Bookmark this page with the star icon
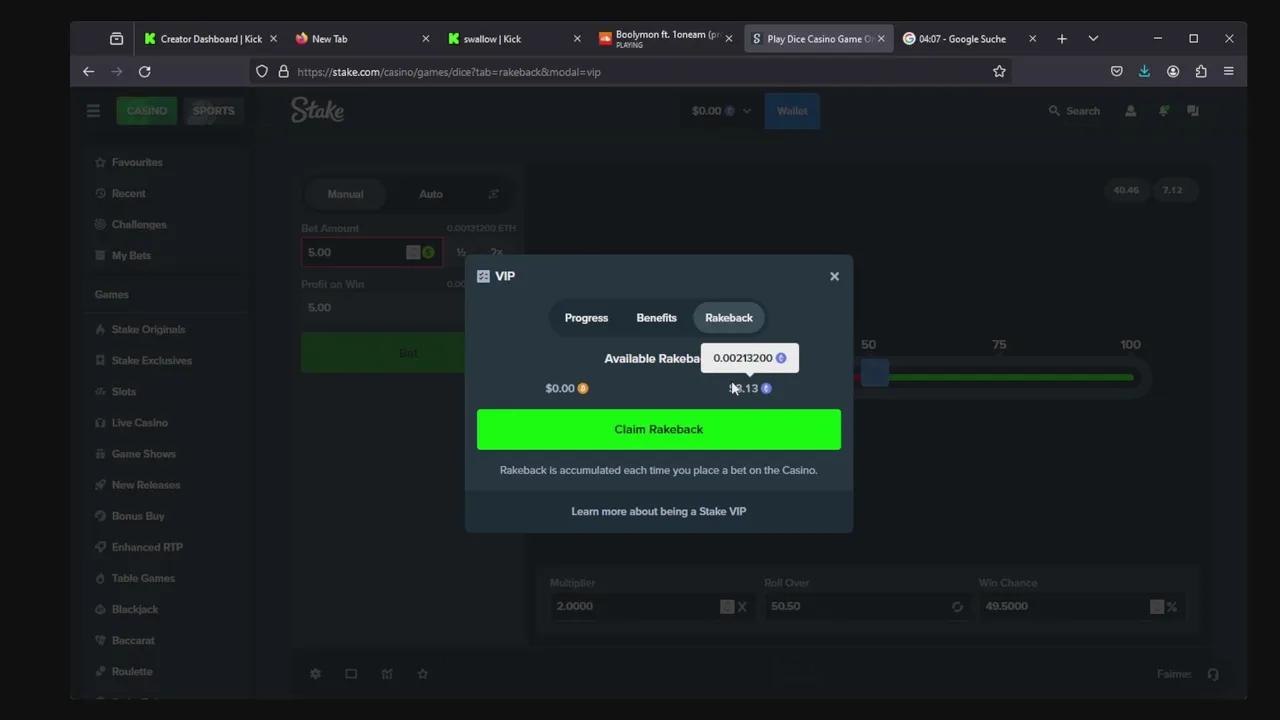This screenshot has width=1280, height=720. click(999, 72)
